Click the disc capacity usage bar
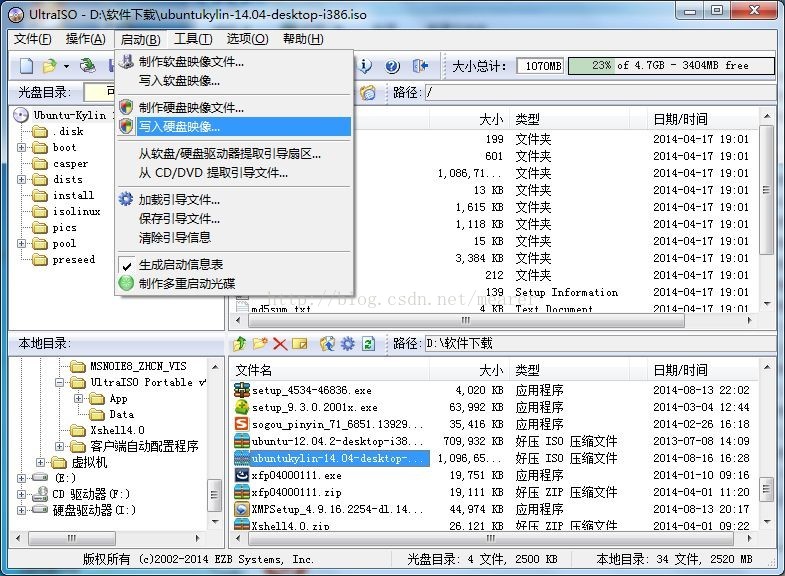785x576 pixels. coord(671,66)
